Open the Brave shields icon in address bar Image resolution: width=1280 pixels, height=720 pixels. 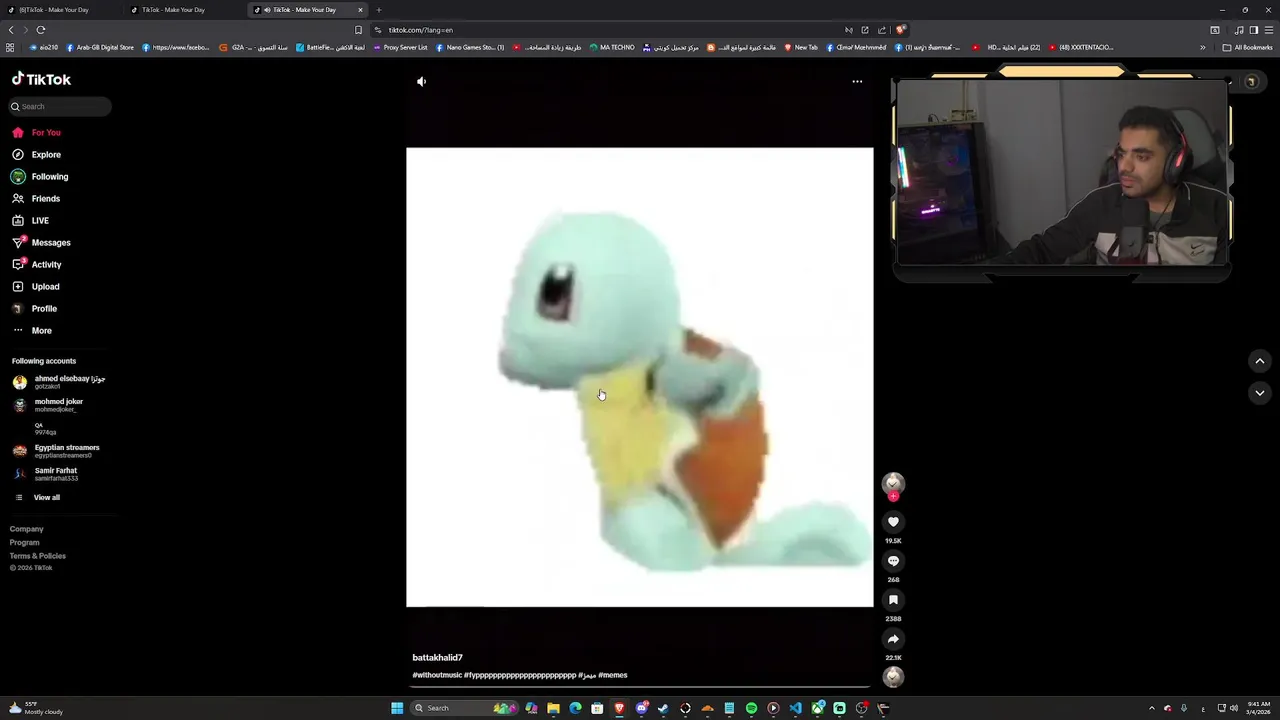900,30
